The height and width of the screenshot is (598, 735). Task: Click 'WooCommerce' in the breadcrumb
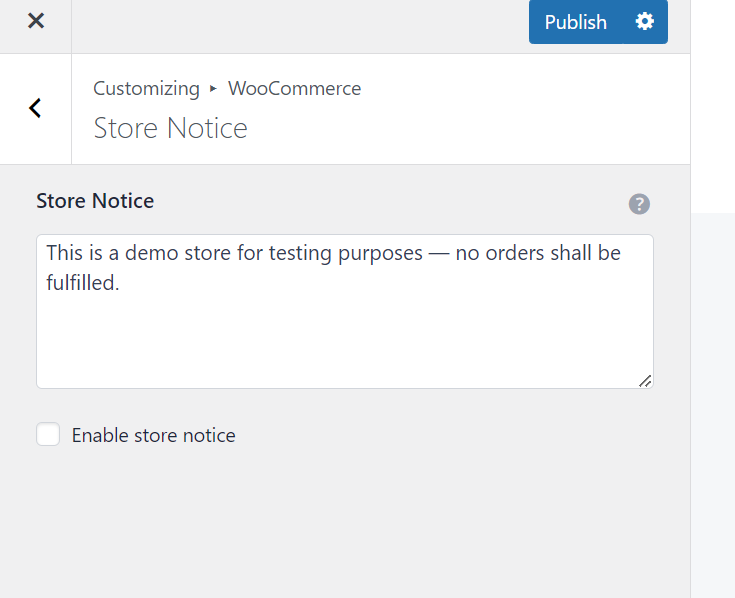[x=294, y=88]
